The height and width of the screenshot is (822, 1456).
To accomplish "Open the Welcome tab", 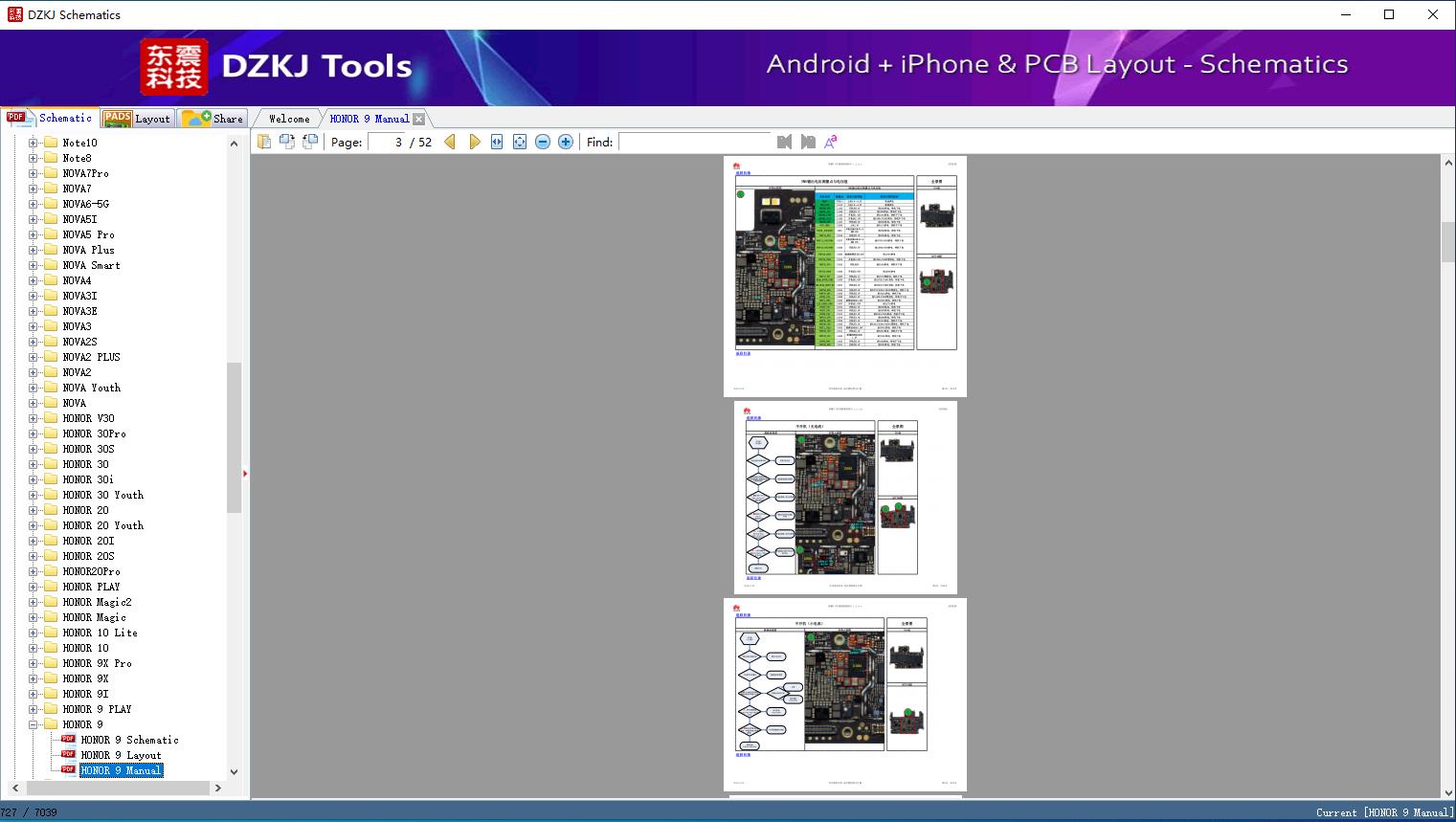I will coord(289,119).
